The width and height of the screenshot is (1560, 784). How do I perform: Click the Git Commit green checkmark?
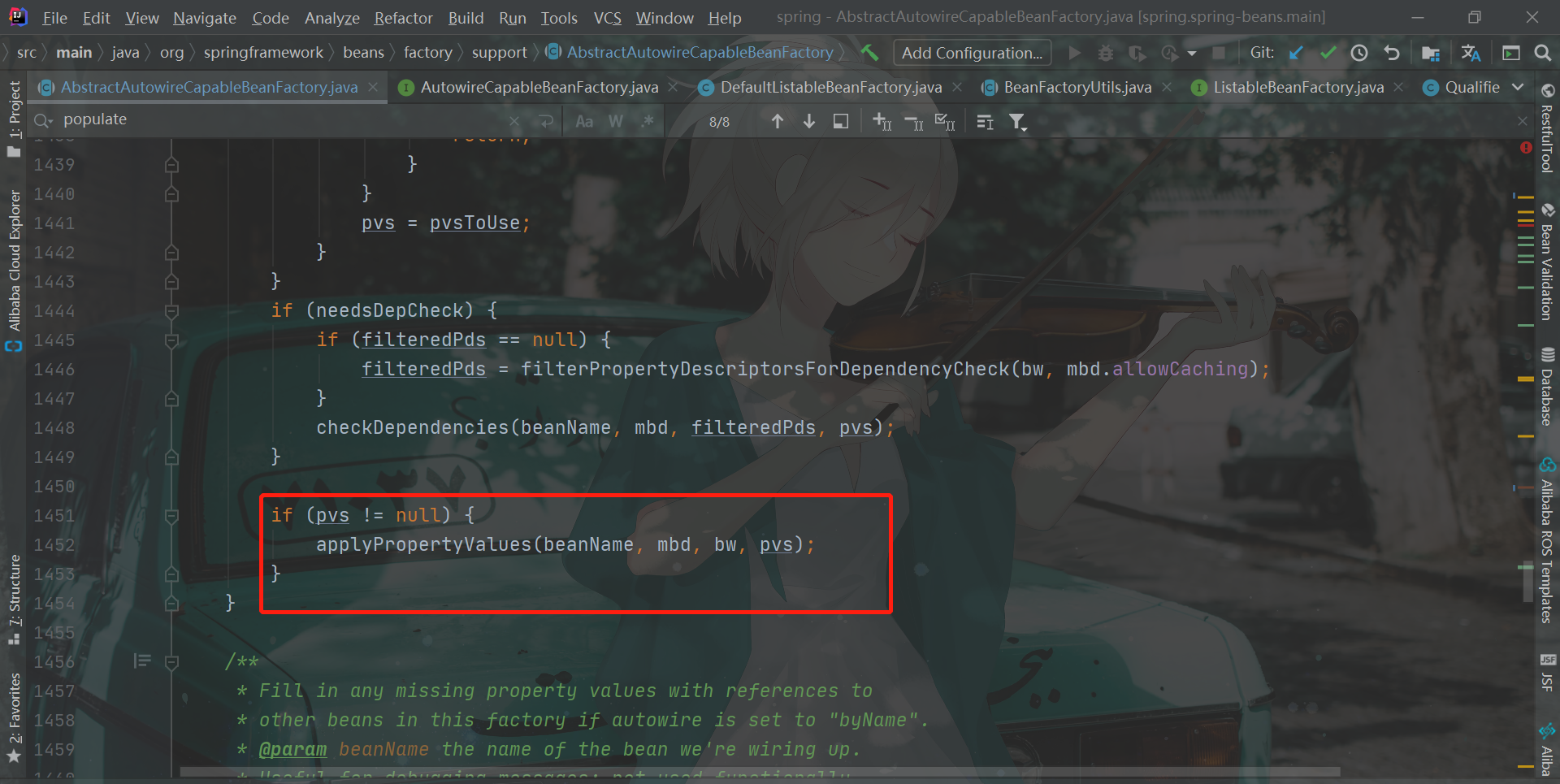1328,53
